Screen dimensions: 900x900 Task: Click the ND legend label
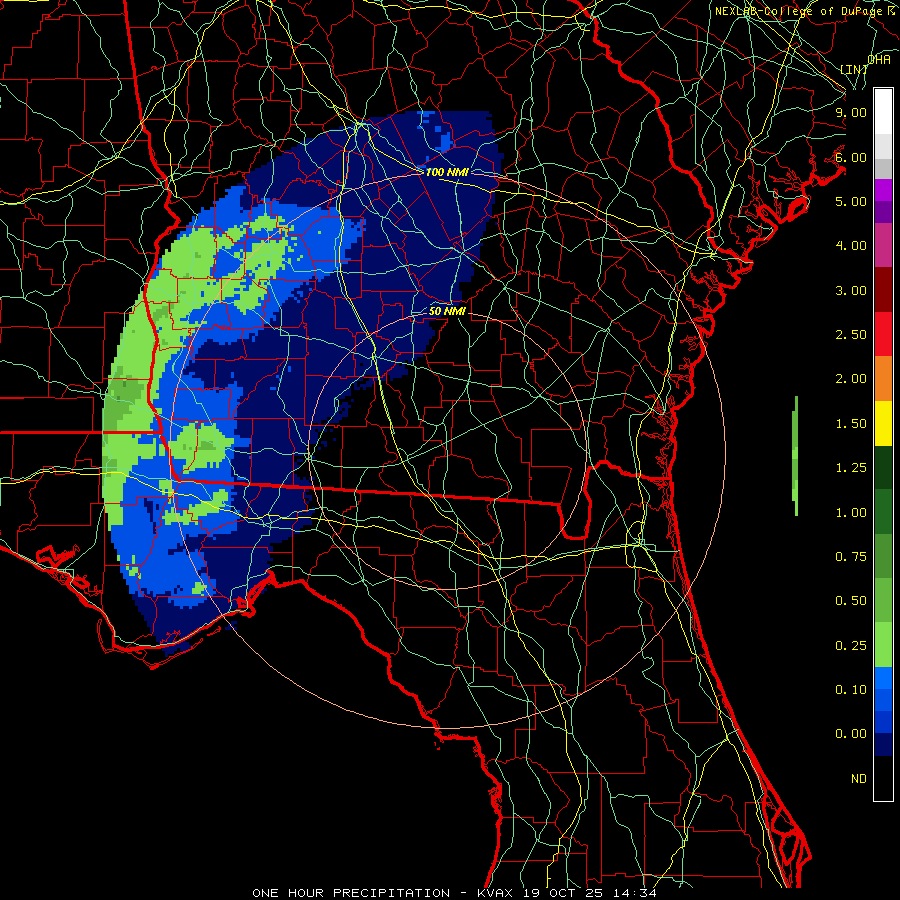pos(859,779)
